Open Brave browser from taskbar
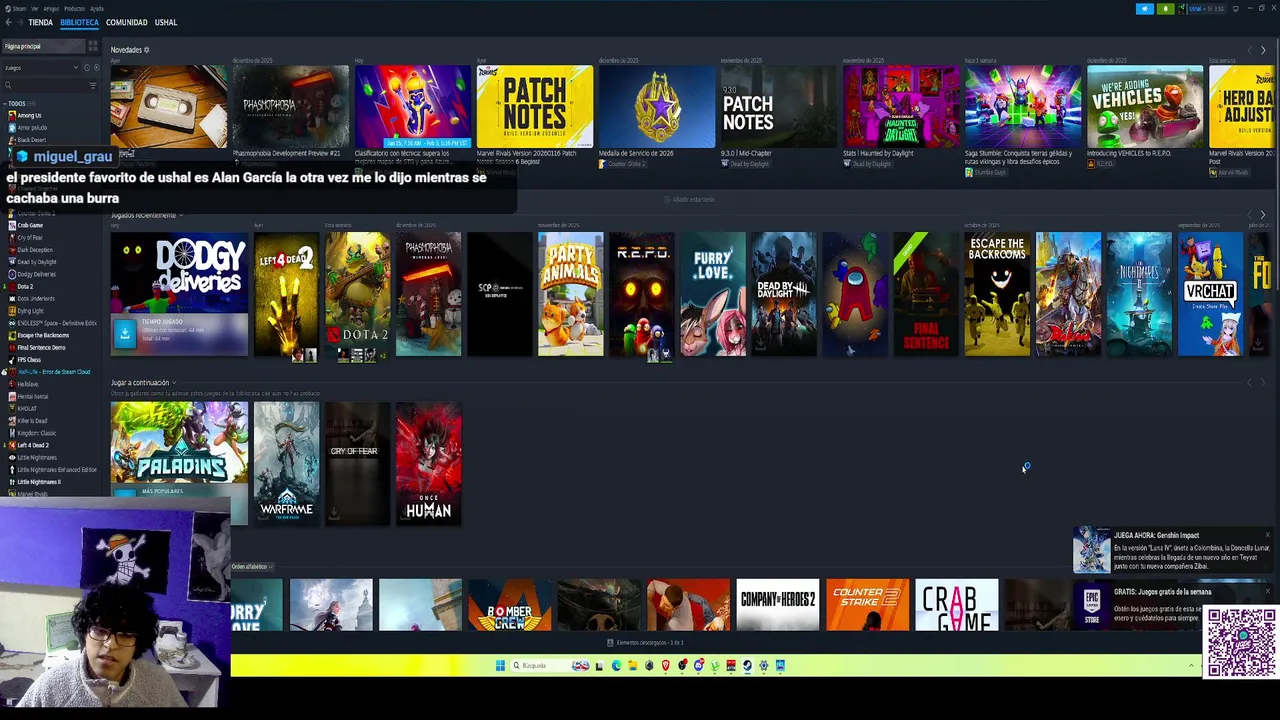 tap(665, 666)
